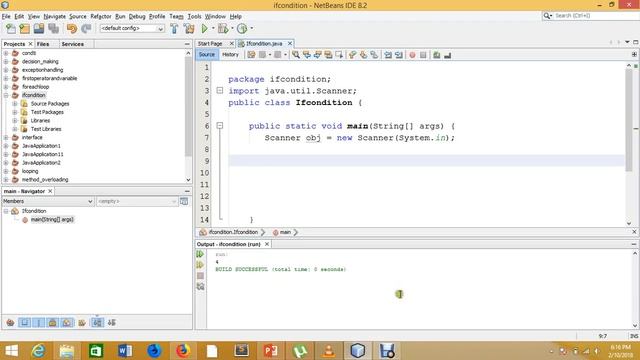Click the Open Project toolbar icon
Screen dimensions: 640x360
(x=39, y=29)
